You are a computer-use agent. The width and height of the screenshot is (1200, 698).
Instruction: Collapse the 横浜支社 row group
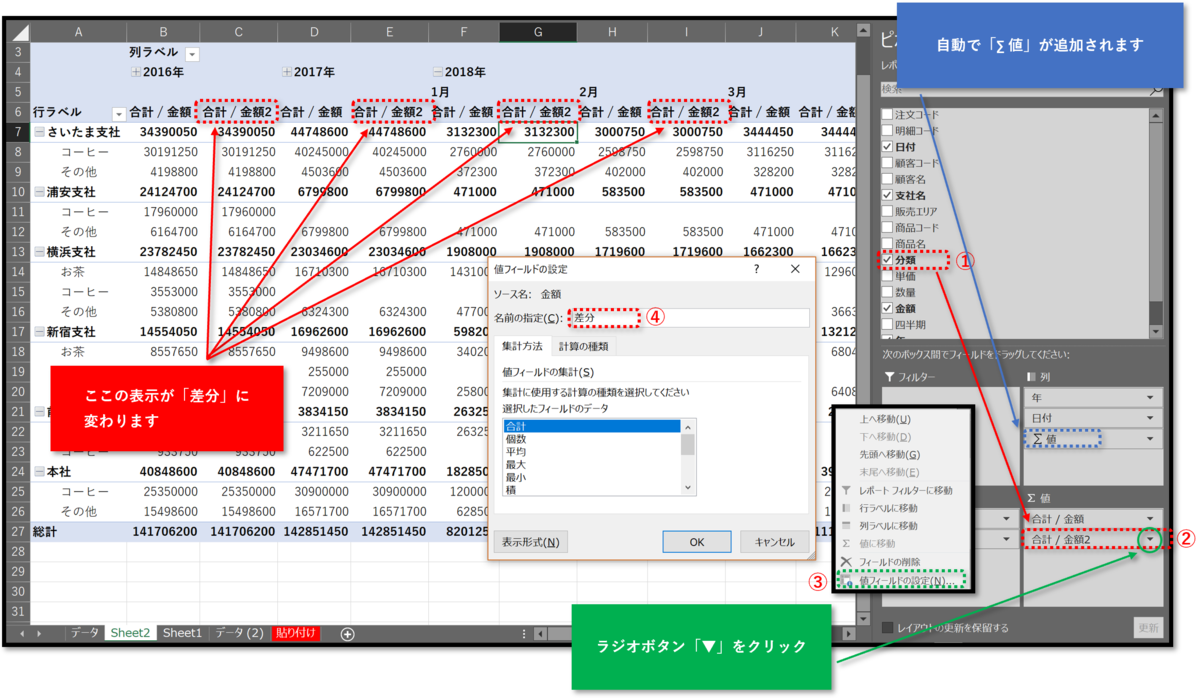(x=39, y=252)
